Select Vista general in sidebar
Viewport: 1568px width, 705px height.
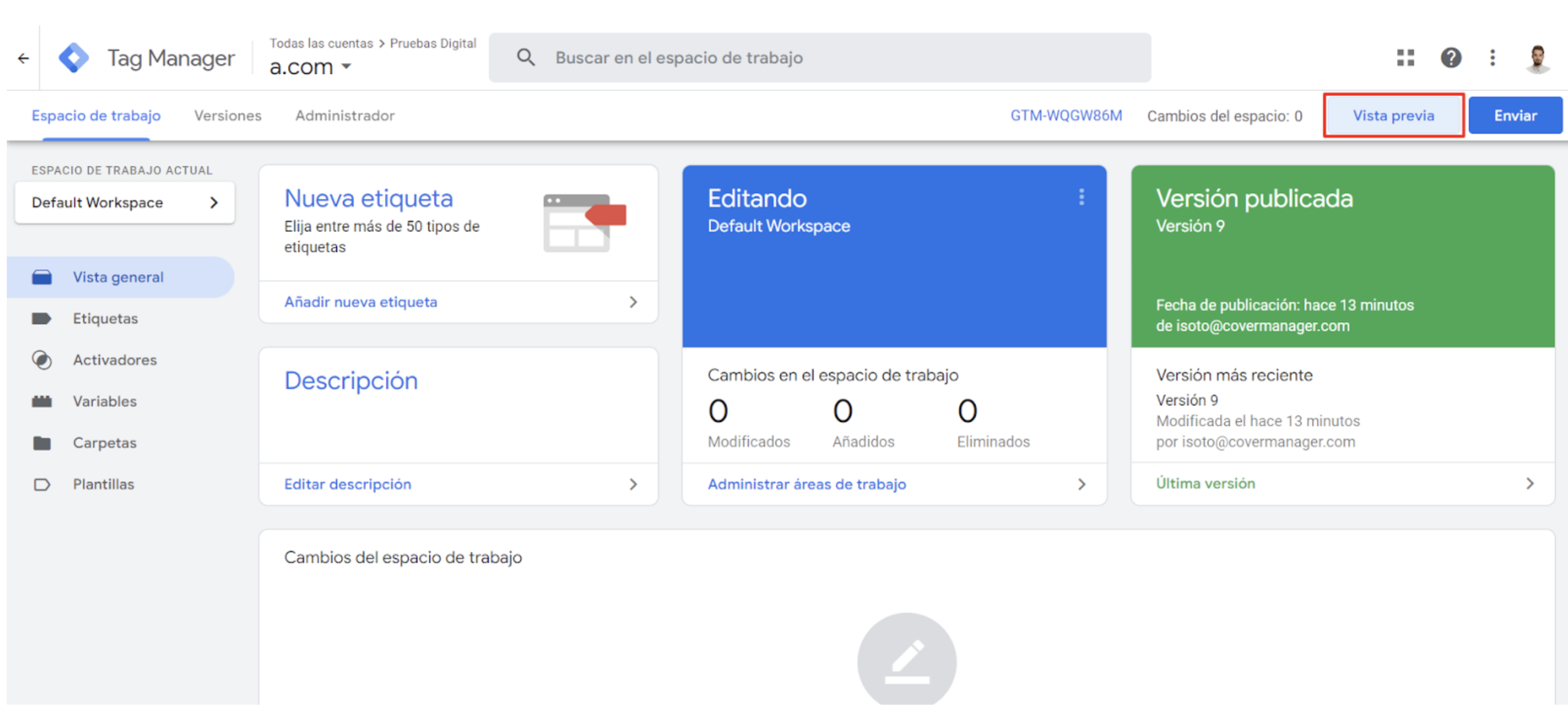tap(121, 278)
